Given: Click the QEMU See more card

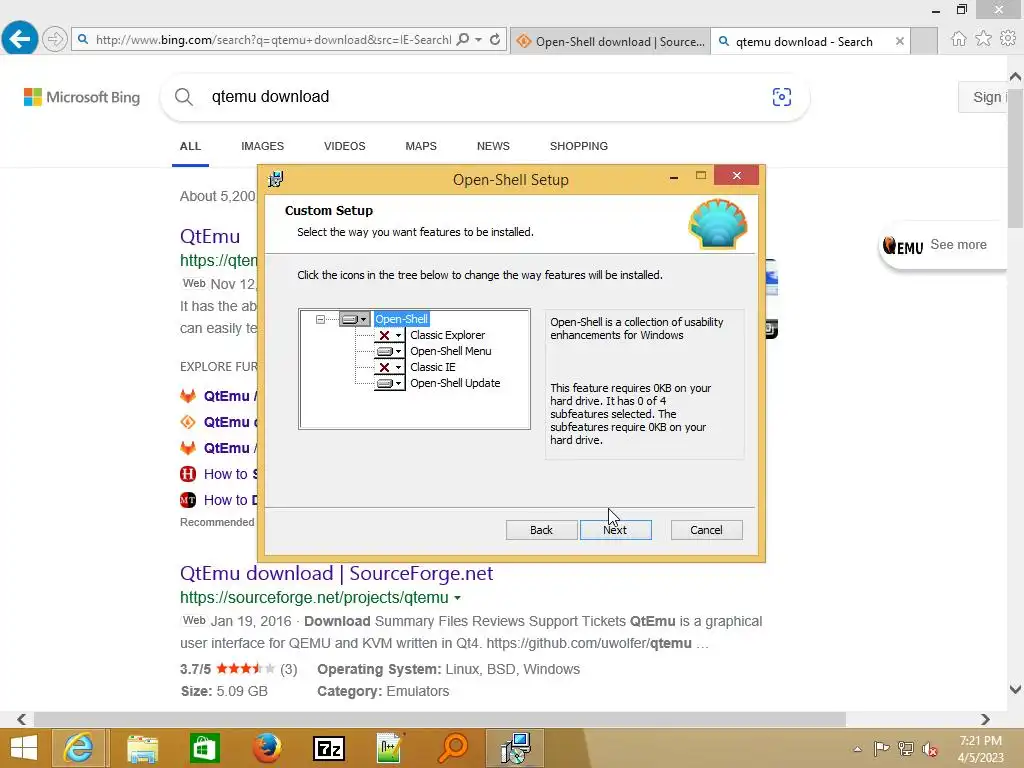Looking at the screenshot, I should pyautogui.click(x=940, y=246).
